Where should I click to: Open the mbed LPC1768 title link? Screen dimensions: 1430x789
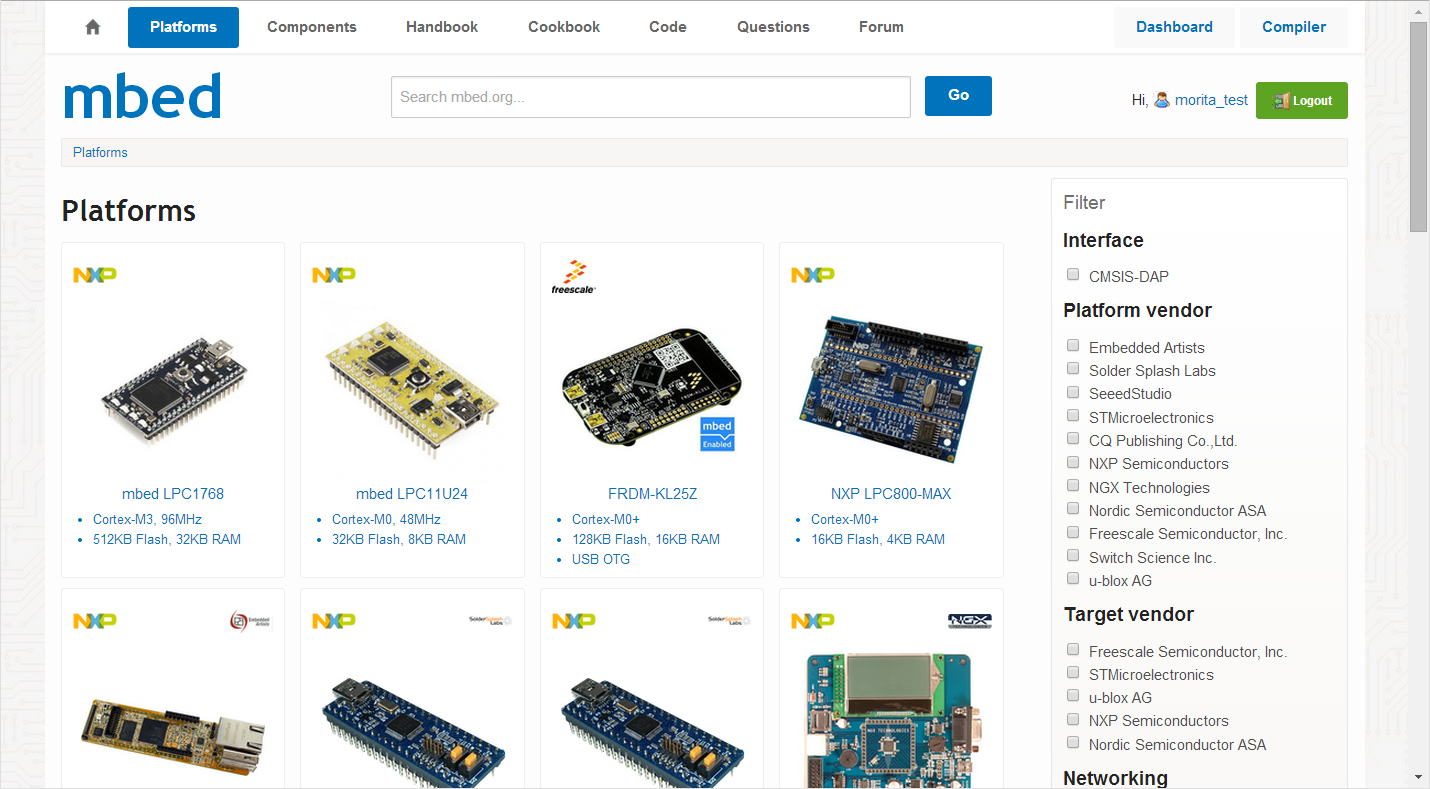click(x=173, y=494)
